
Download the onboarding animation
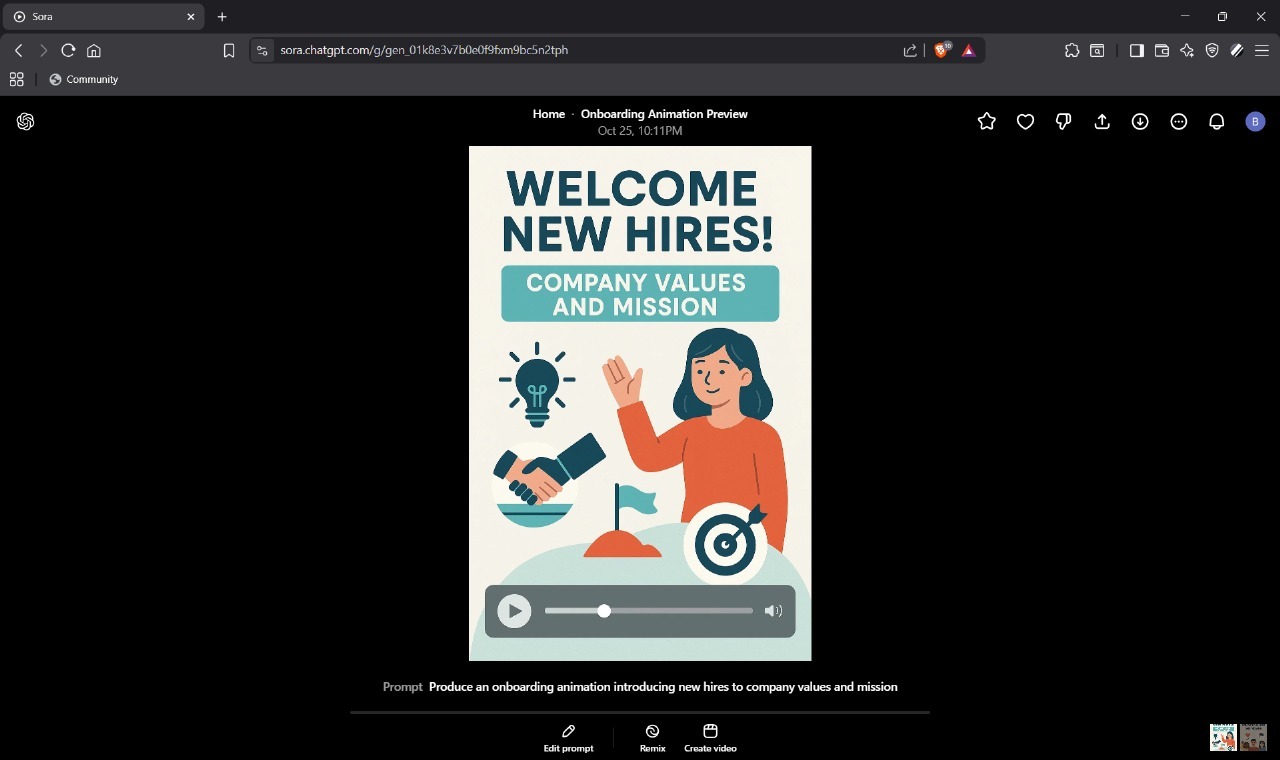pyautogui.click(x=1139, y=121)
